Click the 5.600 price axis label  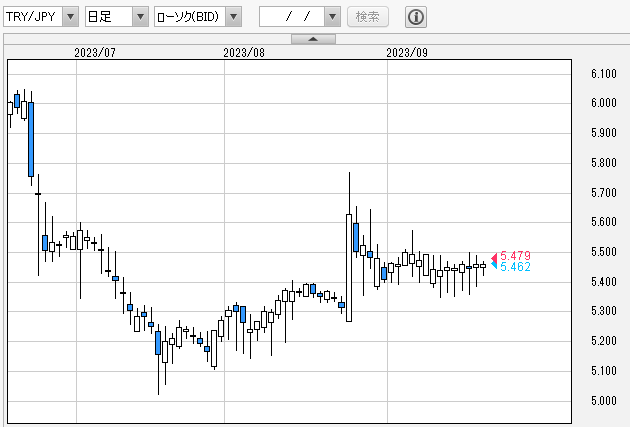(604, 222)
